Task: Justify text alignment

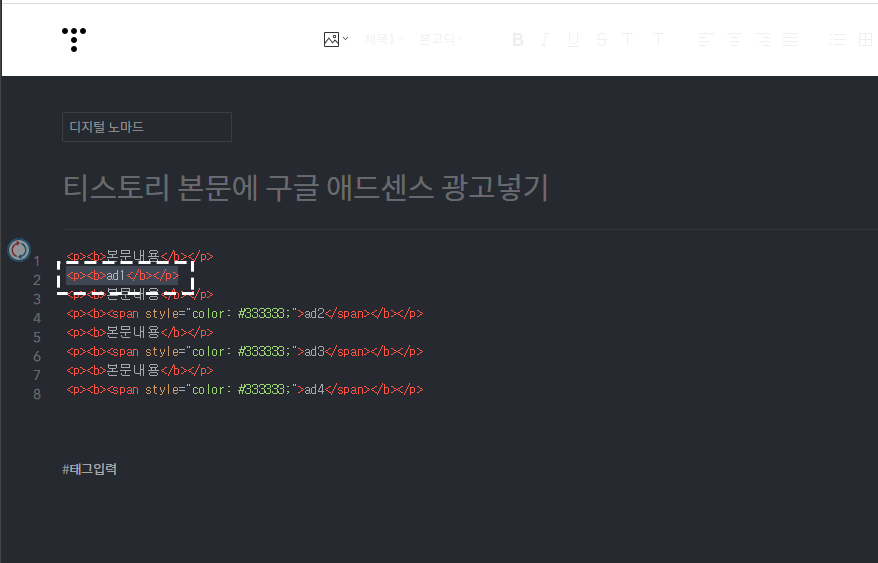Action: click(791, 39)
